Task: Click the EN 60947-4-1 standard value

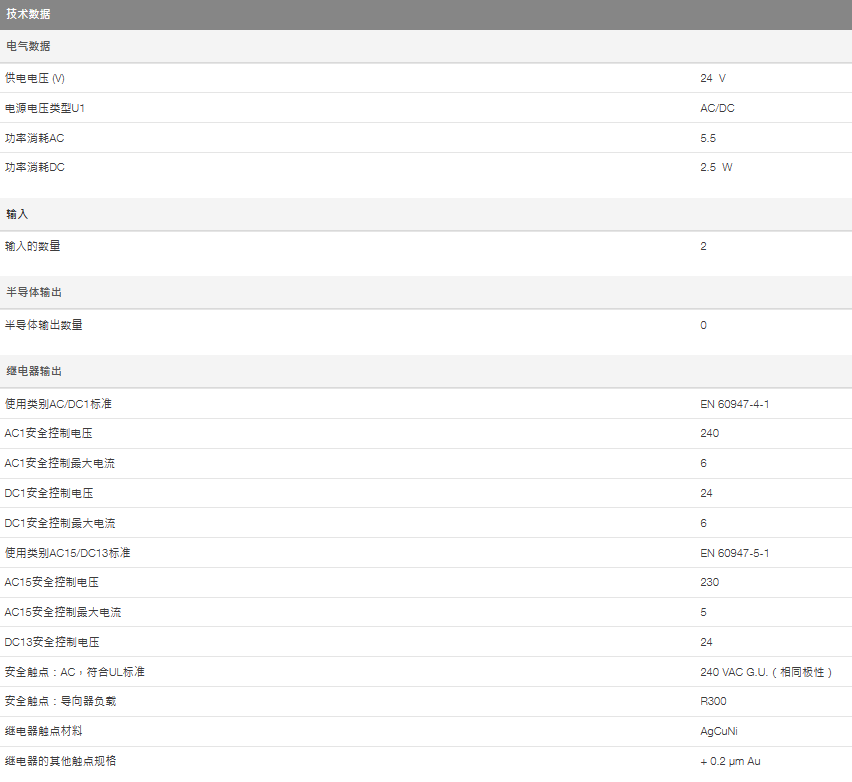Action: point(734,404)
